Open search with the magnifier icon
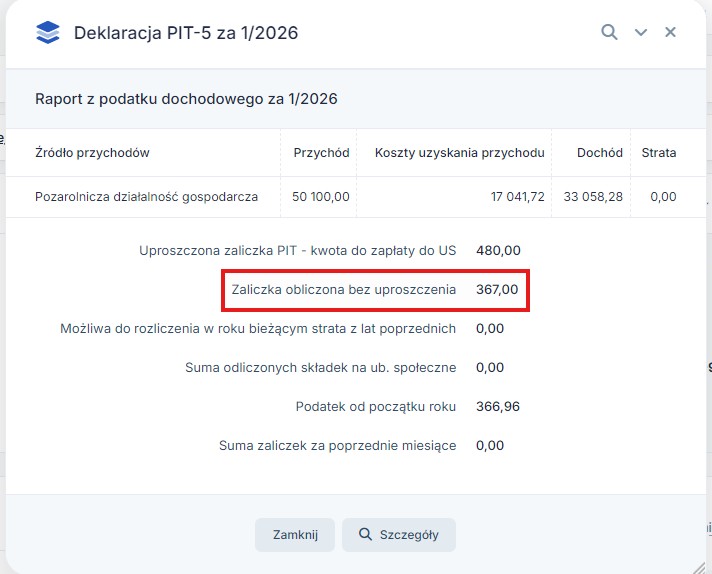Viewport: 712px width, 574px height. click(x=609, y=32)
